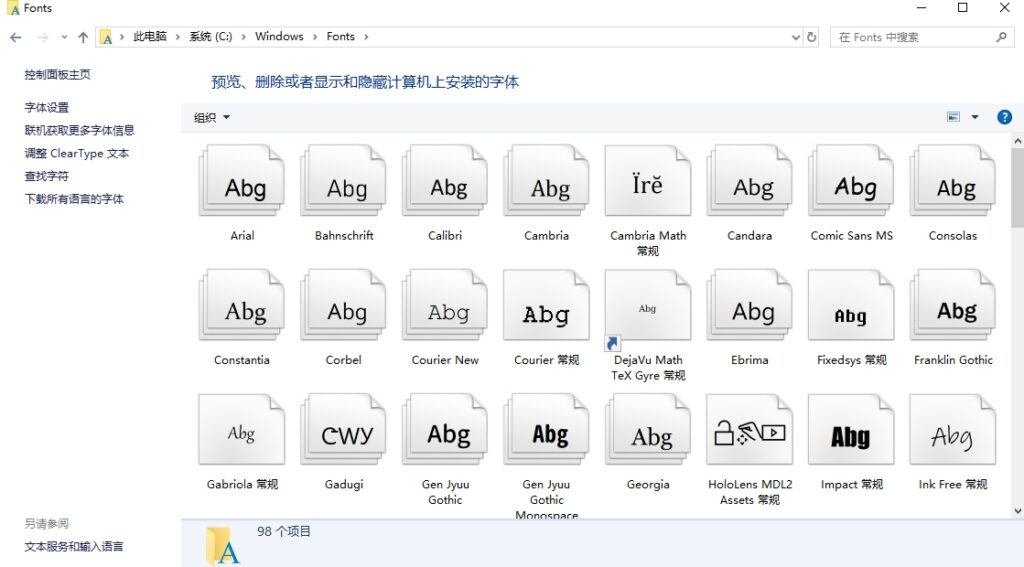Select the DejaVu Math TeX Gyre font icon

[x=648, y=305]
